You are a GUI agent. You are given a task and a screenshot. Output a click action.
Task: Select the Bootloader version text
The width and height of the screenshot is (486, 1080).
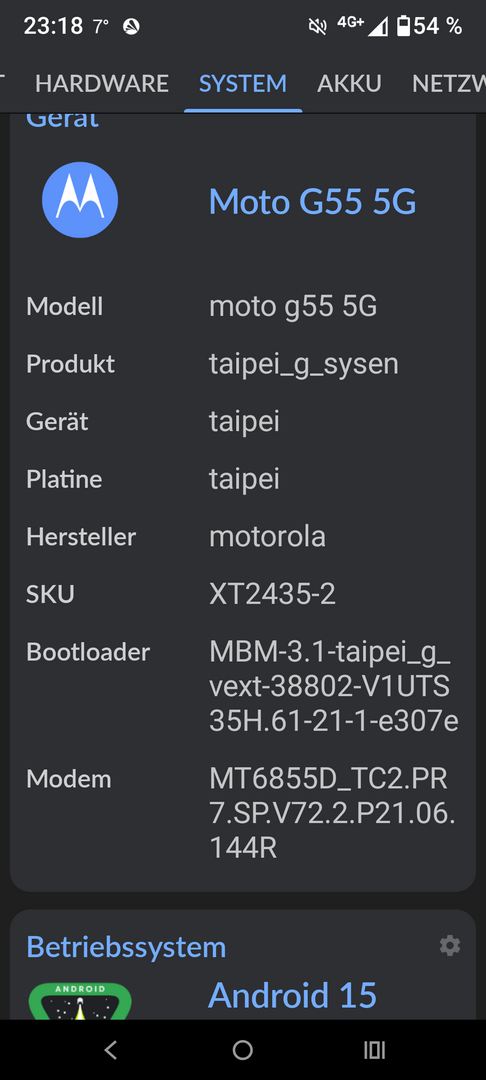click(334, 687)
